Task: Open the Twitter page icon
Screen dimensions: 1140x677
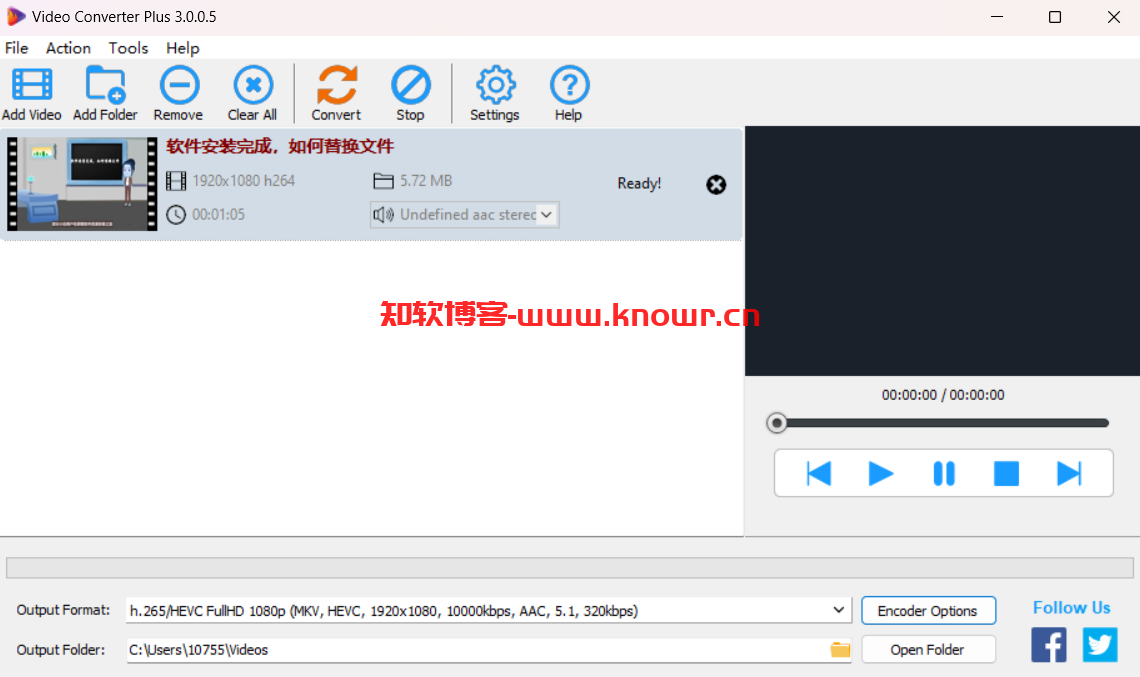Action: pos(1100,644)
